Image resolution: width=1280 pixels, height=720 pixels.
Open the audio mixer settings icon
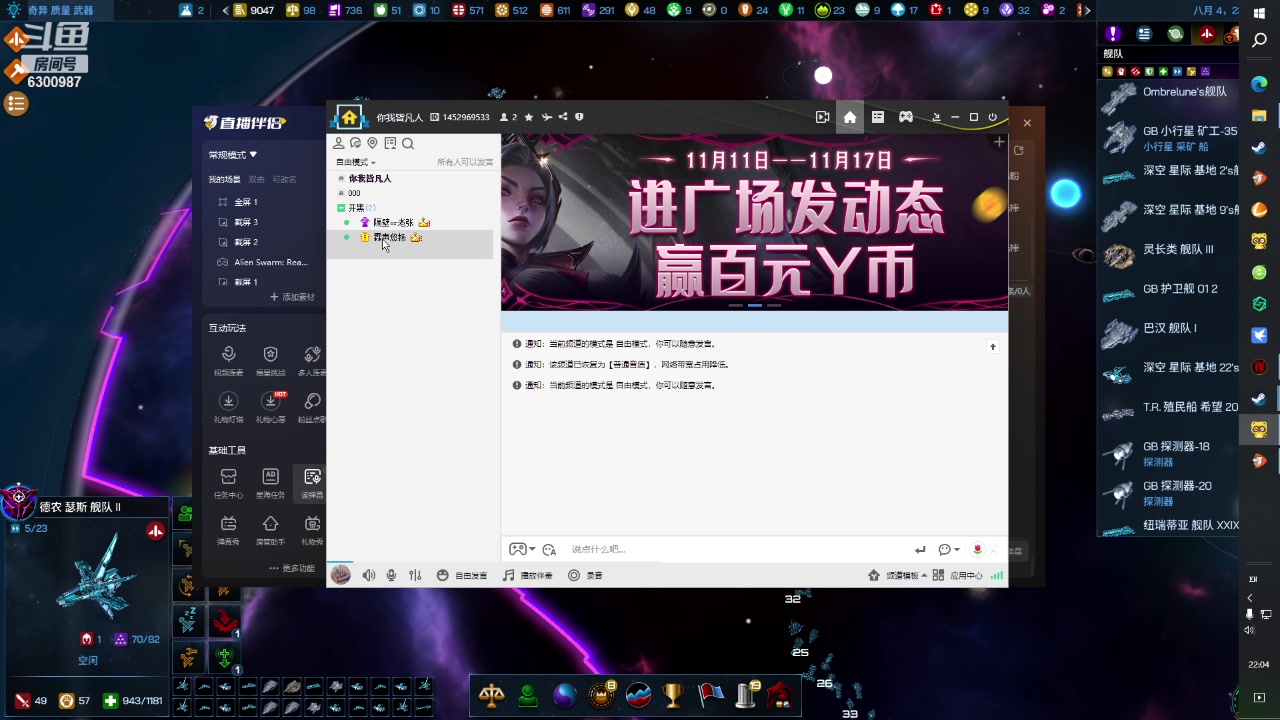click(x=415, y=575)
